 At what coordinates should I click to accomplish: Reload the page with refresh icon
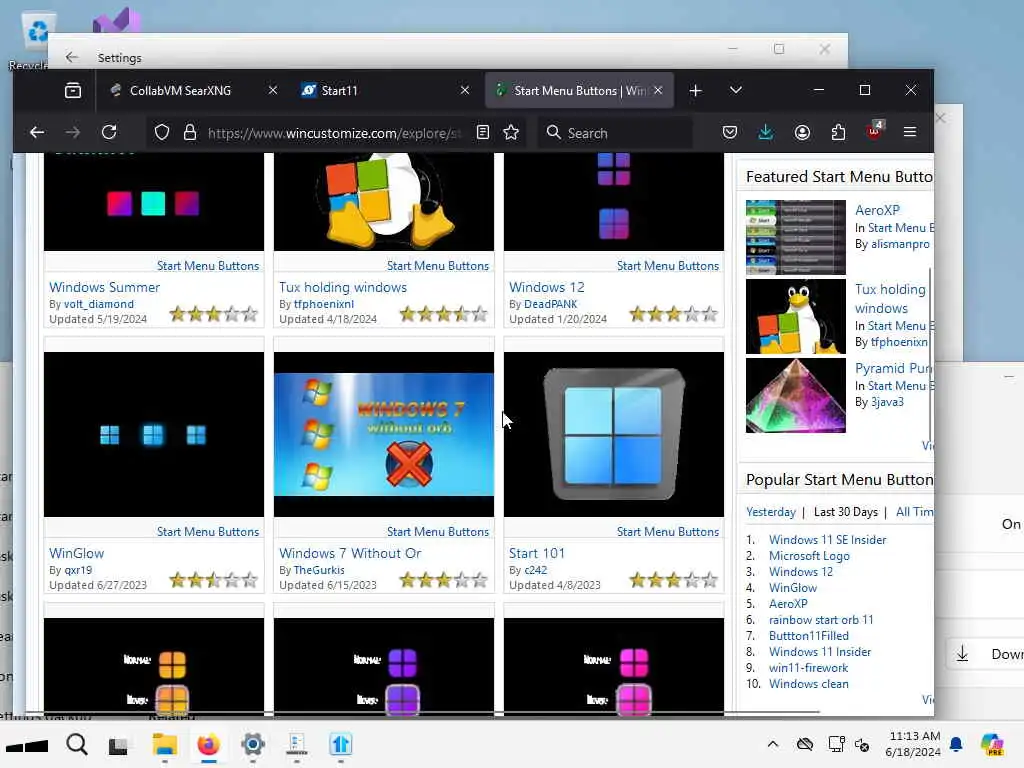[109, 133]
